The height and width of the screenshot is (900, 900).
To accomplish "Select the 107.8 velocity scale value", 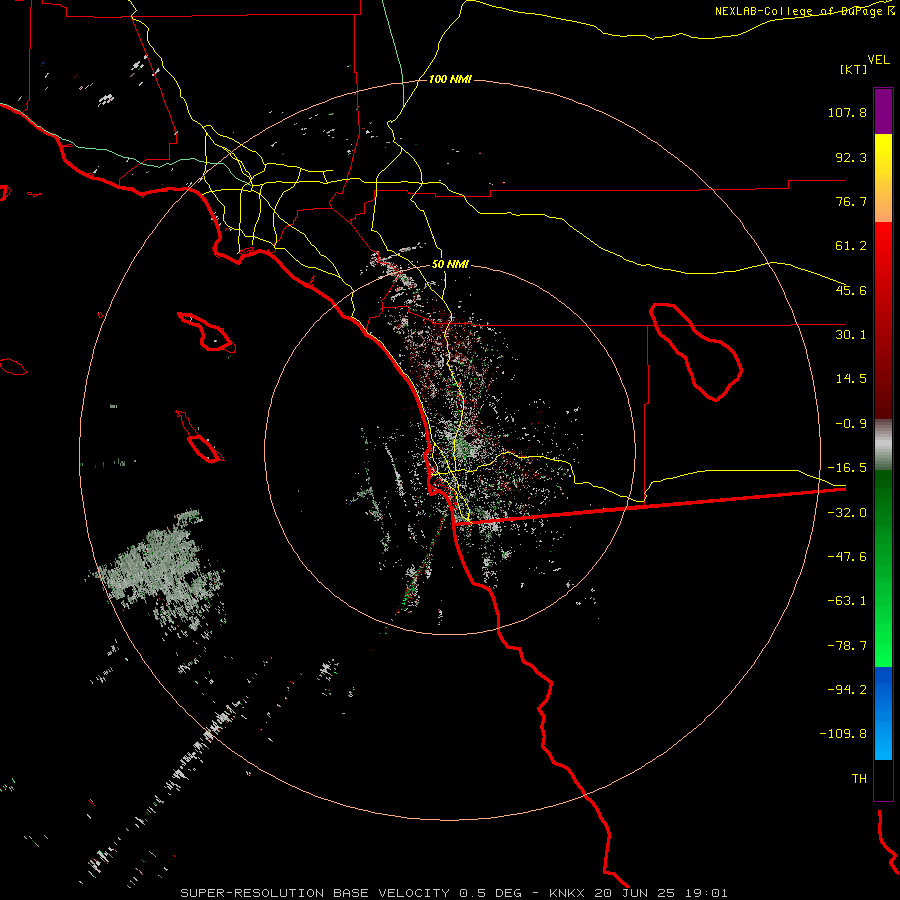I will (847, 112).
